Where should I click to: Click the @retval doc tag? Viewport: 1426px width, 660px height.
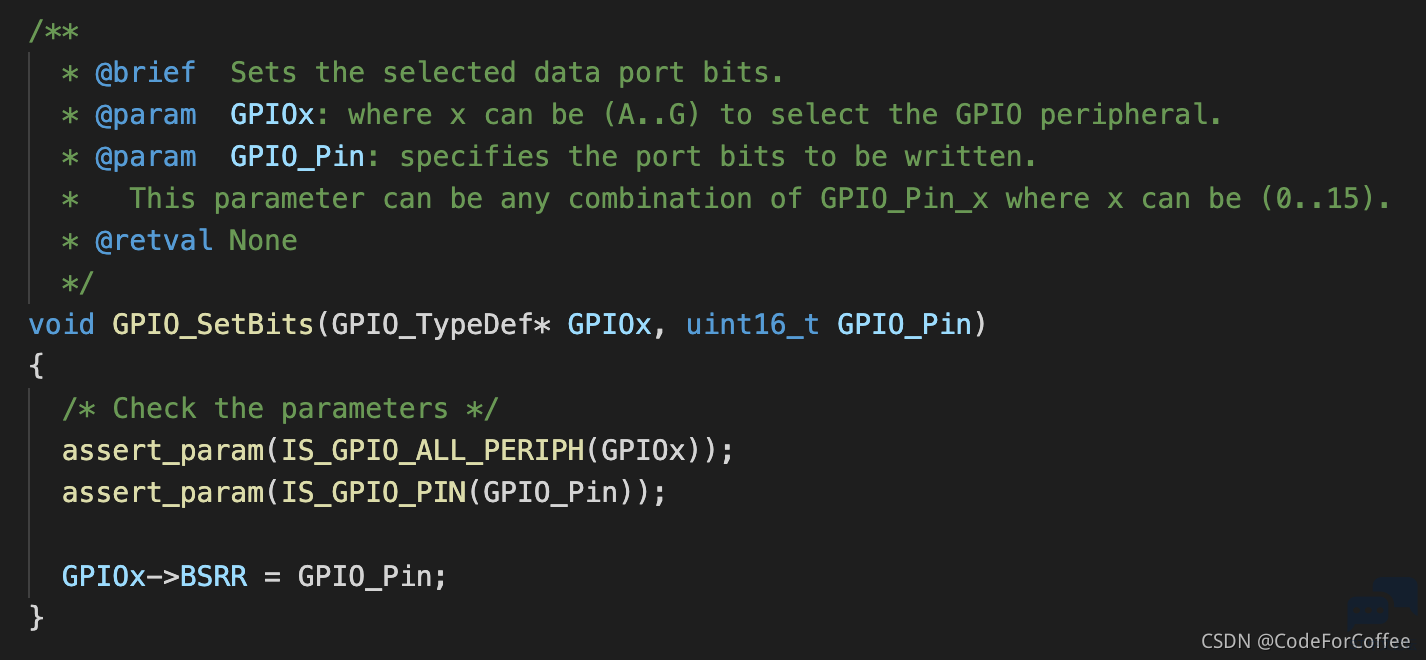click(154, 240)
